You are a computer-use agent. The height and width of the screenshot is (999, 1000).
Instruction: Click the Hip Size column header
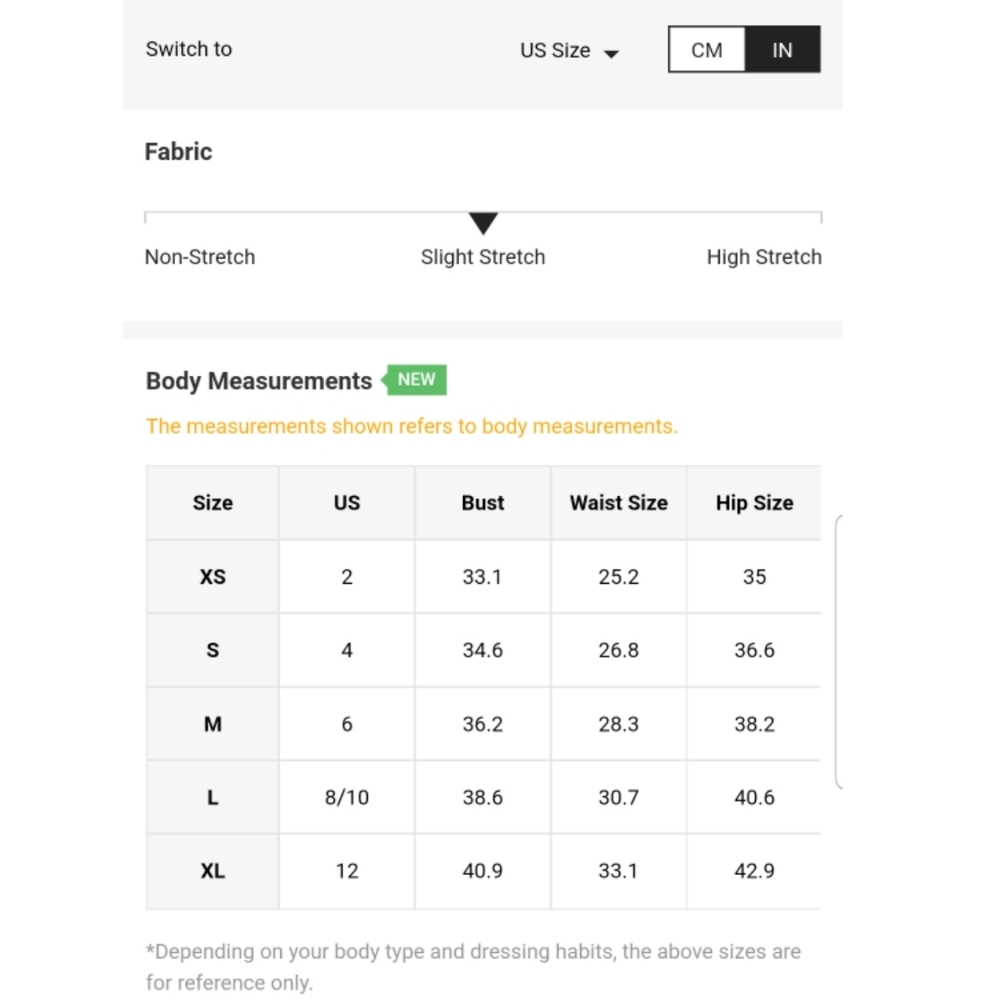(x=754, y=503)
